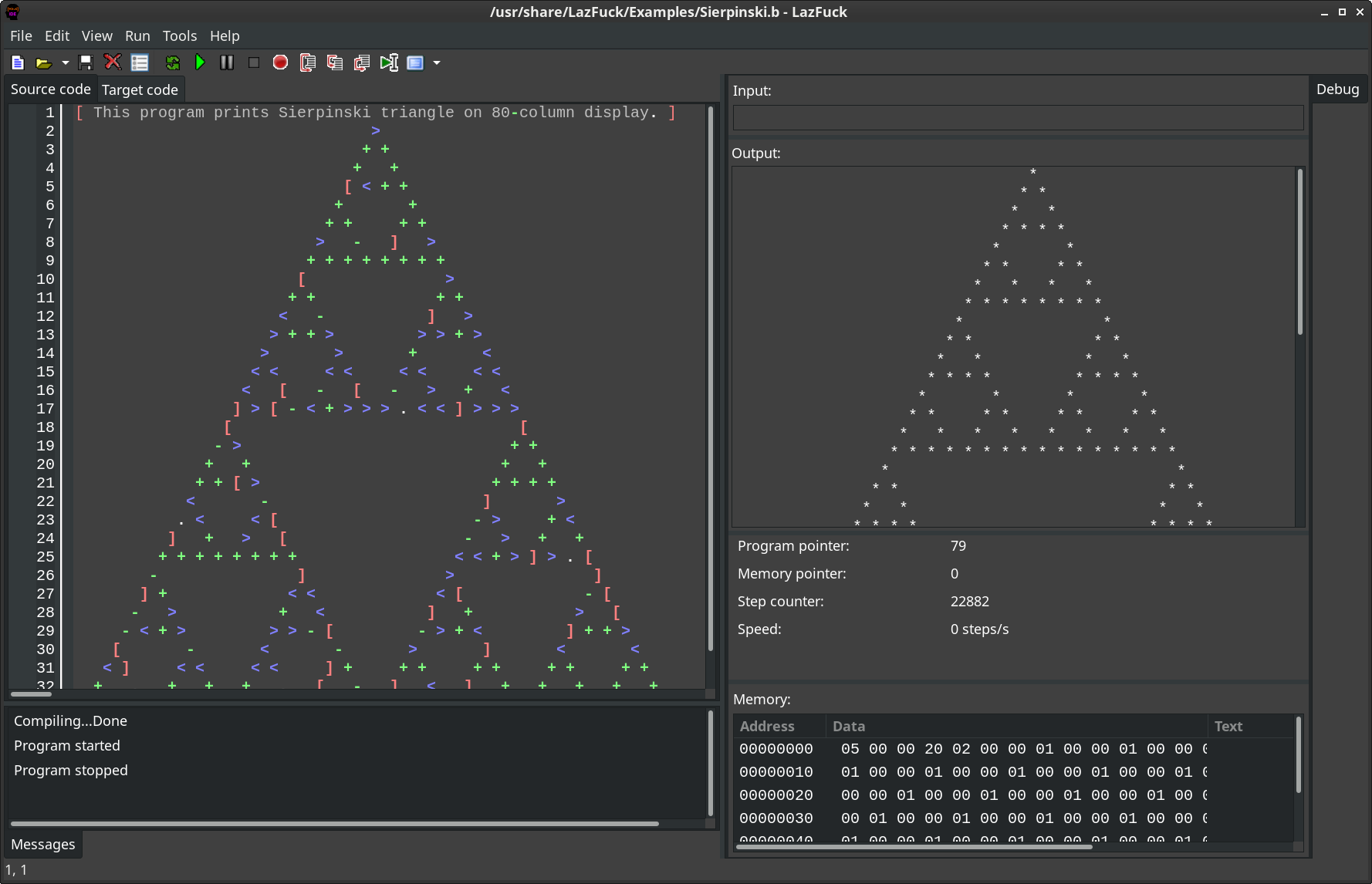Image resolution: width=1372 pixels, height=884 pixels.
Task: Switch to the Source code tab
Action: (51, 89)
